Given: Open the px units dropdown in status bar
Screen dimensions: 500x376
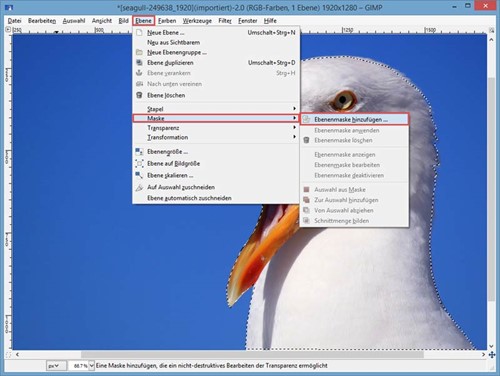Looking at the screenshot, I should click(x=54, y=366).
